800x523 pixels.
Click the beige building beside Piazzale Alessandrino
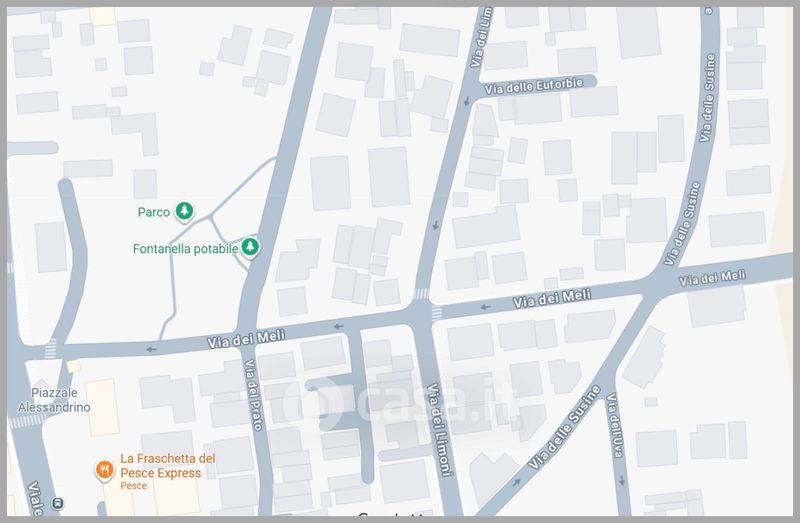(x=102, y=407)
